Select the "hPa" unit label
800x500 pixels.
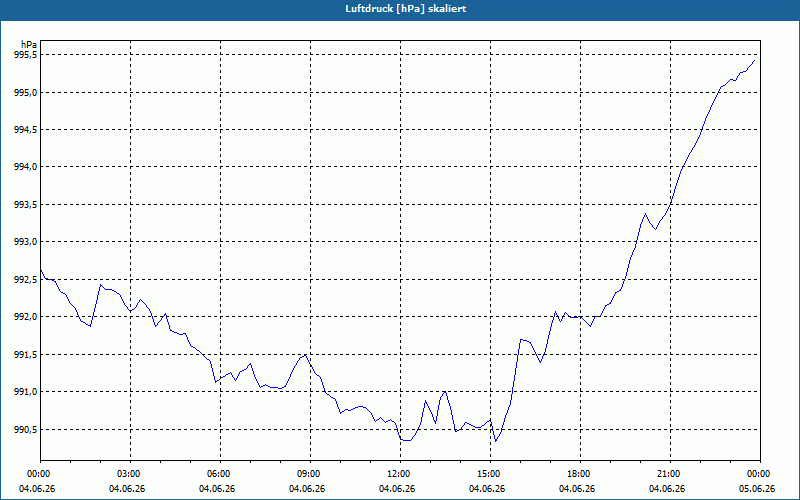[x=29, y=44]
